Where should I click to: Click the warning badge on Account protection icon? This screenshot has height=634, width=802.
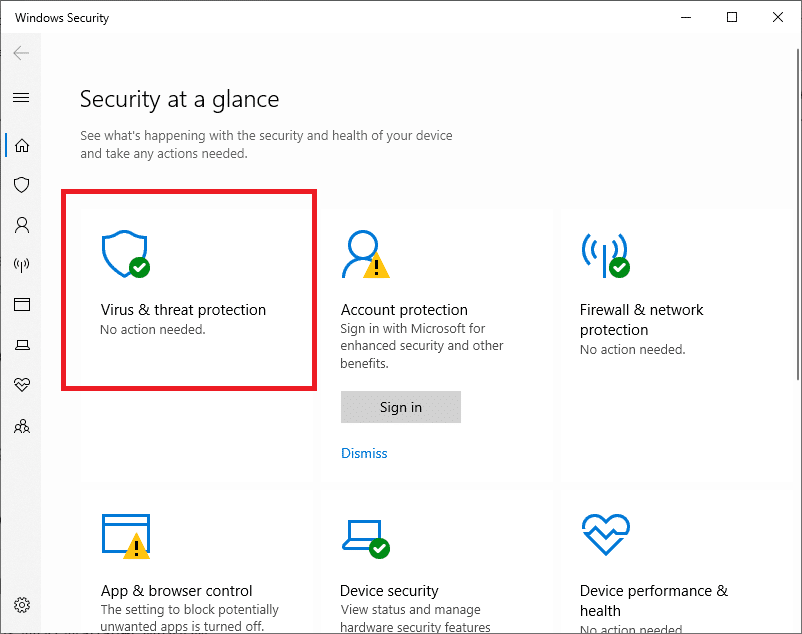click(x=378, y=268)
